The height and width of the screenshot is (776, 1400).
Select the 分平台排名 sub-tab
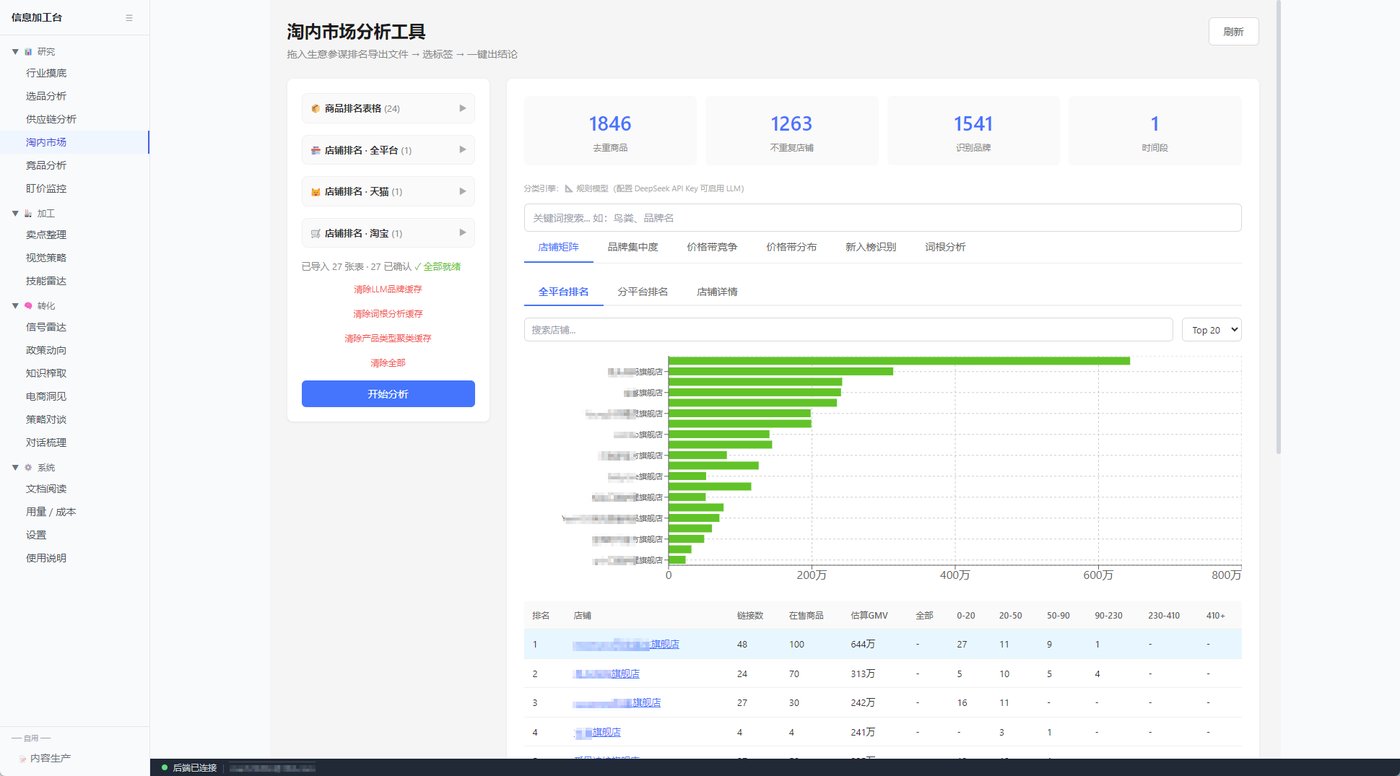click(643, 292)
